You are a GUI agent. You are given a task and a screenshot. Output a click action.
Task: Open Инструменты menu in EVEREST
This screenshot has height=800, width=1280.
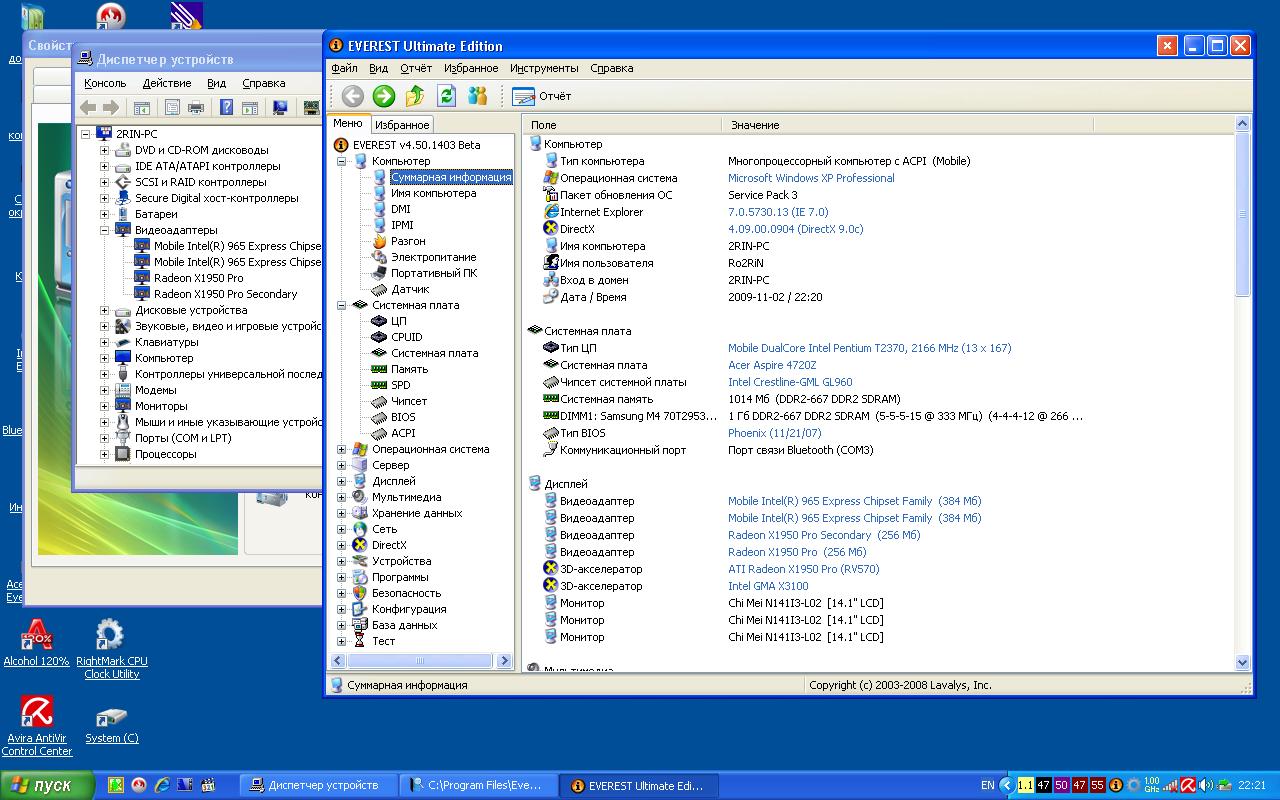pos(544,68)
